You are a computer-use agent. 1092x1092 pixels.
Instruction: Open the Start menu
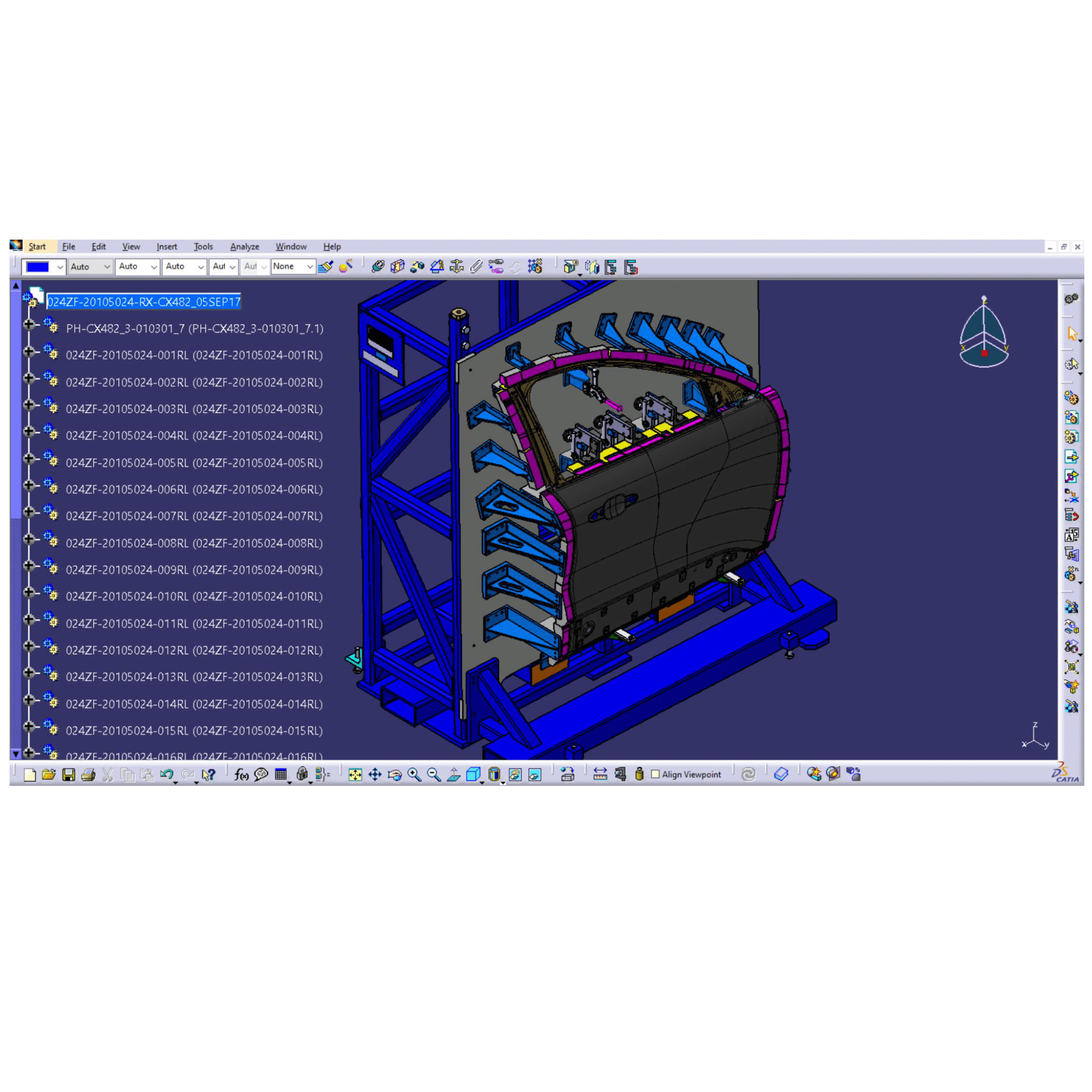pos(37,247)
